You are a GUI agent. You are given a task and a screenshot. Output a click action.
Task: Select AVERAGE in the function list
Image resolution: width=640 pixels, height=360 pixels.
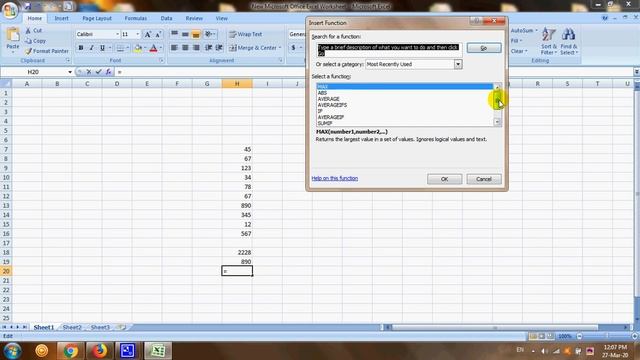click(329, 99)
